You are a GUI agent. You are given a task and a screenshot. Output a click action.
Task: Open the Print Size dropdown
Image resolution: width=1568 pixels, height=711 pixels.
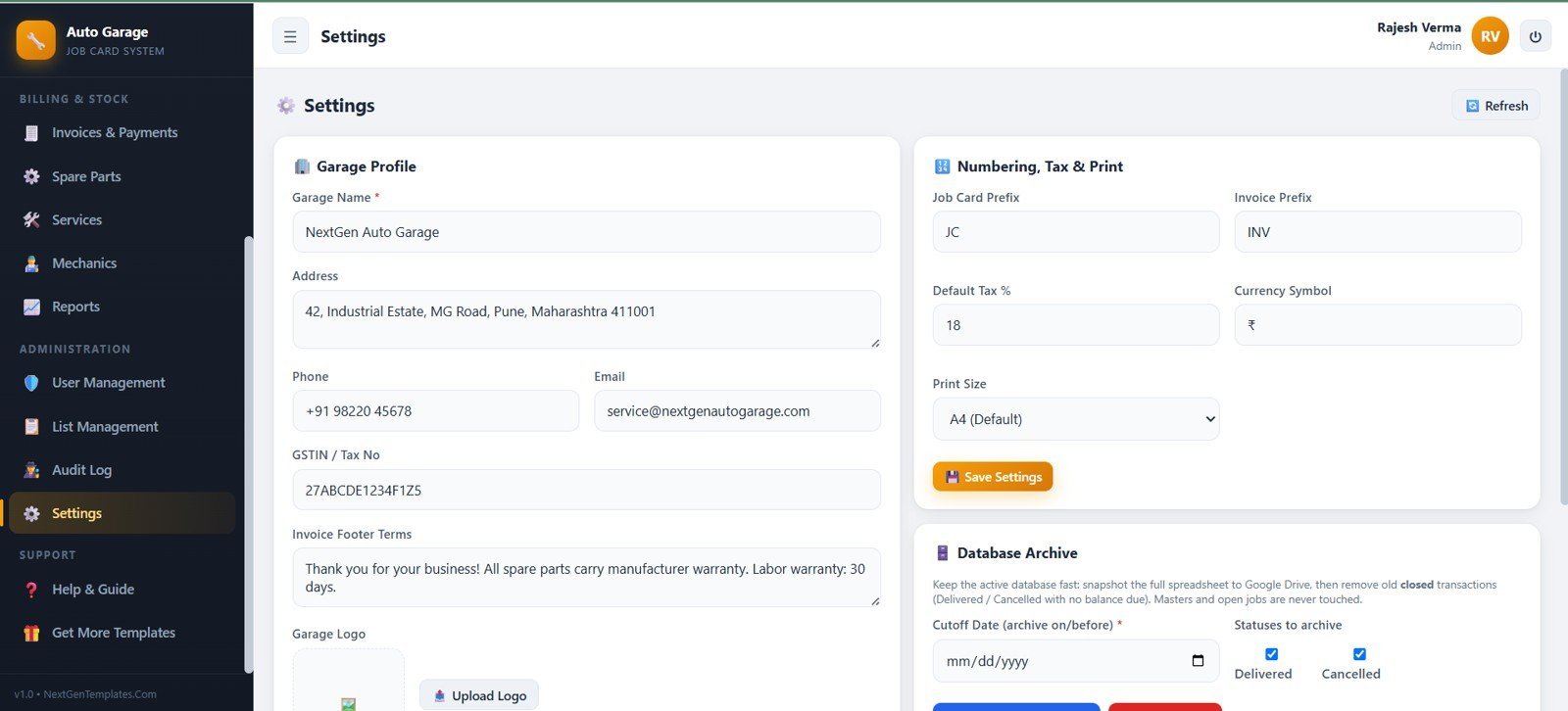pos(1076,419)
